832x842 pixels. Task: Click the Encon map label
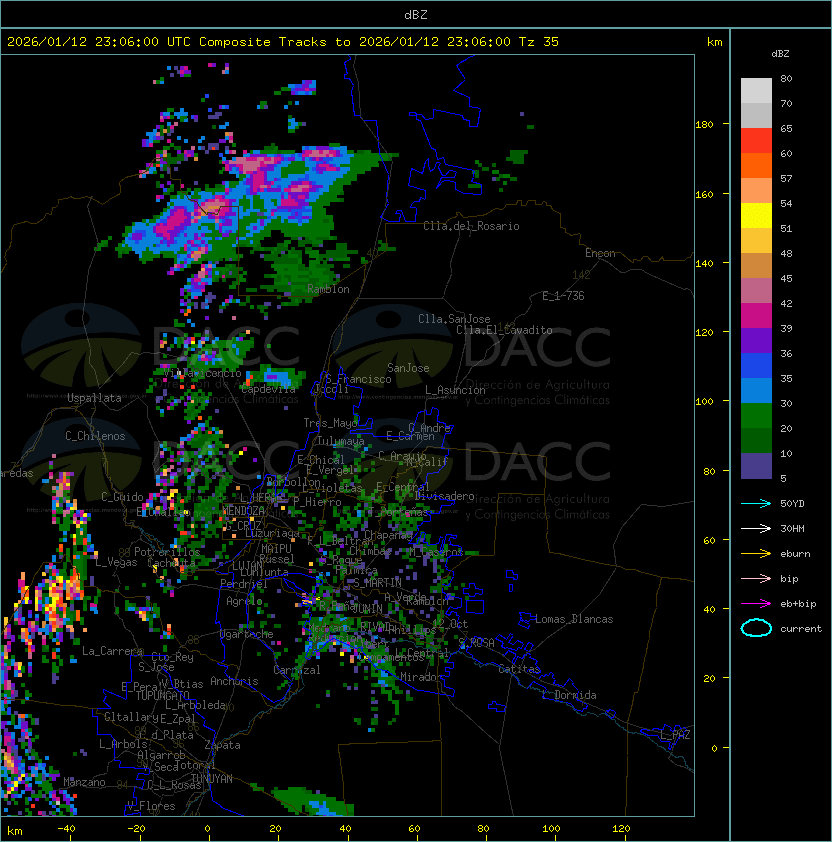[600, 253]
